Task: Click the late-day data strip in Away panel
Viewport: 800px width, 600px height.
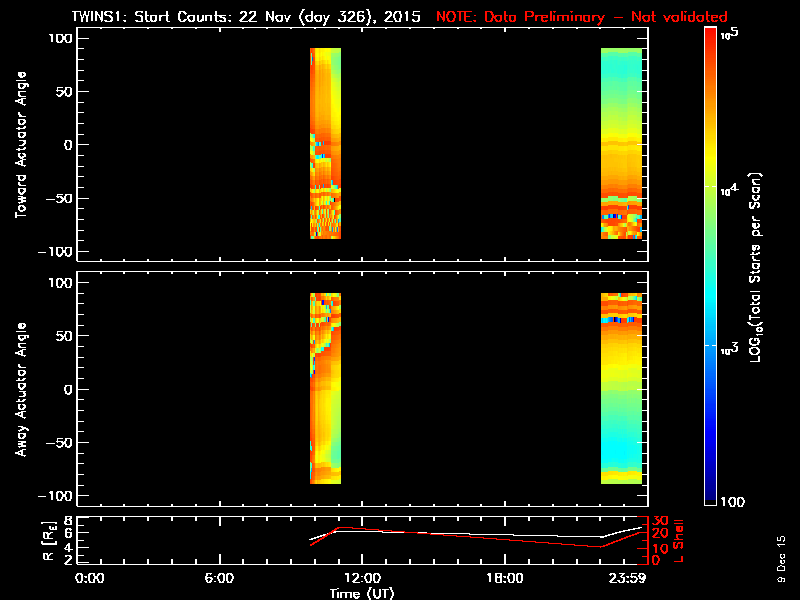Action: click(621, 388)
